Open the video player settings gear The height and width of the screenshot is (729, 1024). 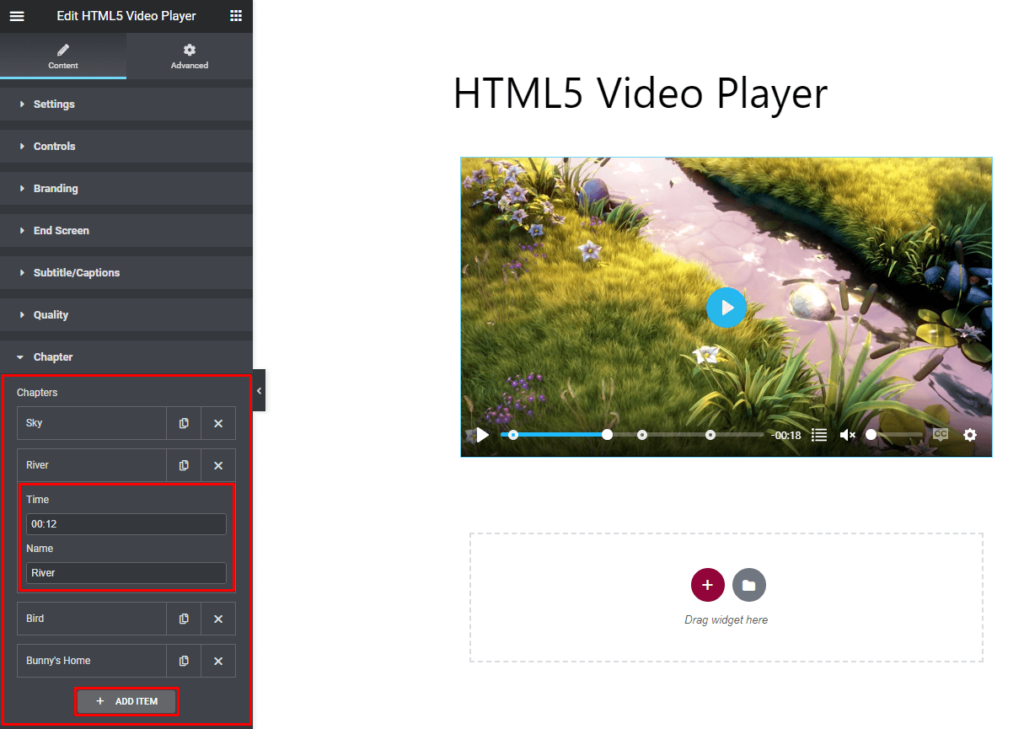[x=969, y=435]
